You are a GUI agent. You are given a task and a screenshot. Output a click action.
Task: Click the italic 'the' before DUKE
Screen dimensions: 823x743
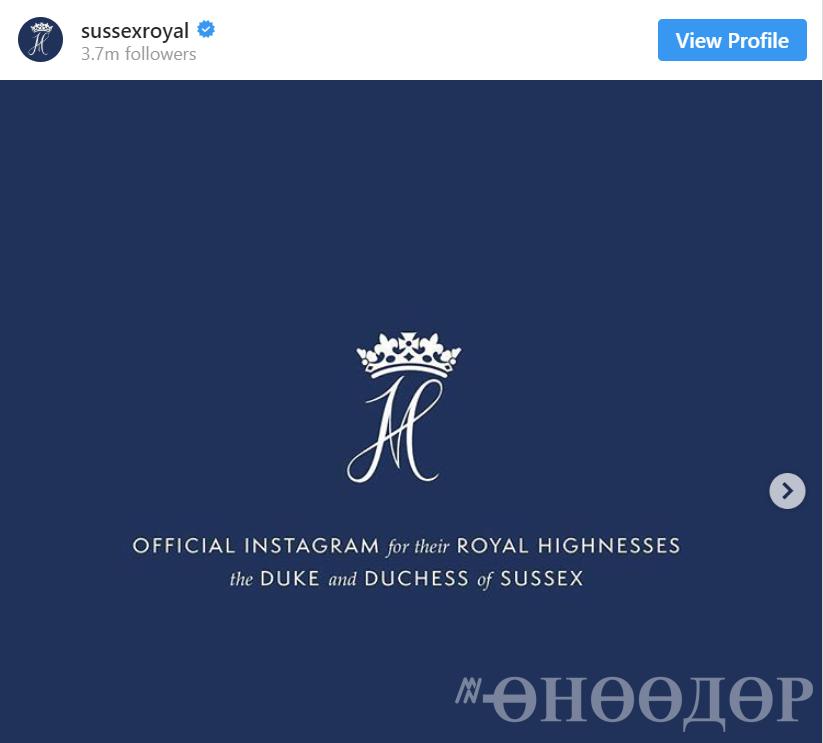coord(240,580)
